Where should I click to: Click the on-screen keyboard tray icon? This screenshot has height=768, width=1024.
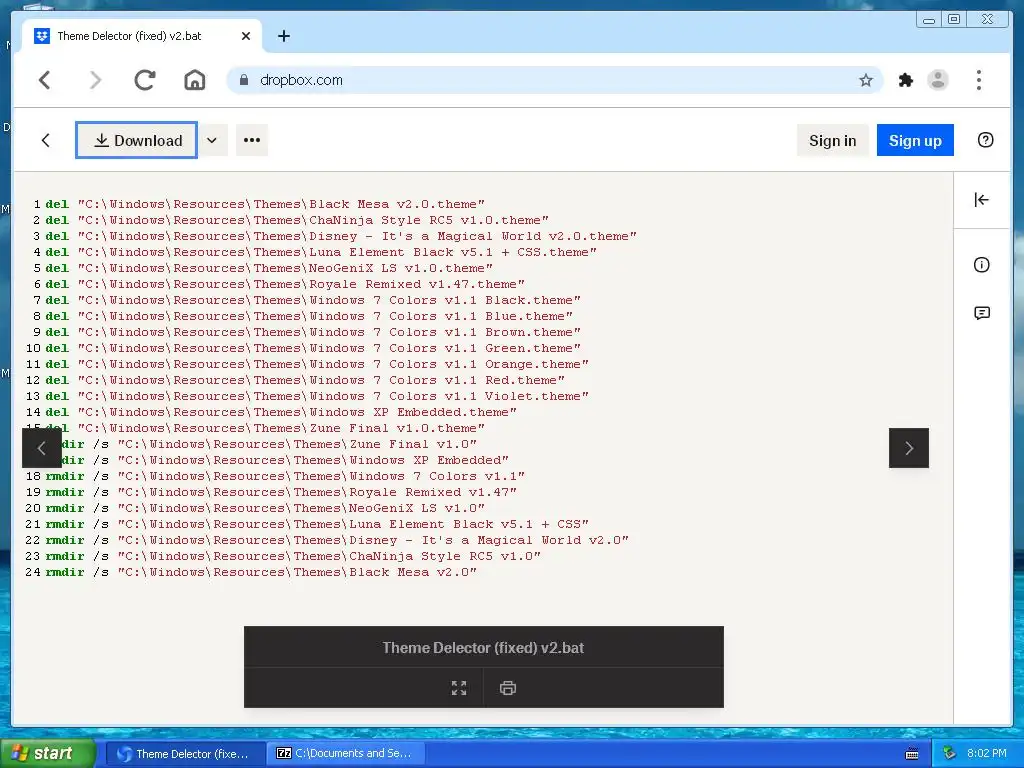tap(912, 754)
